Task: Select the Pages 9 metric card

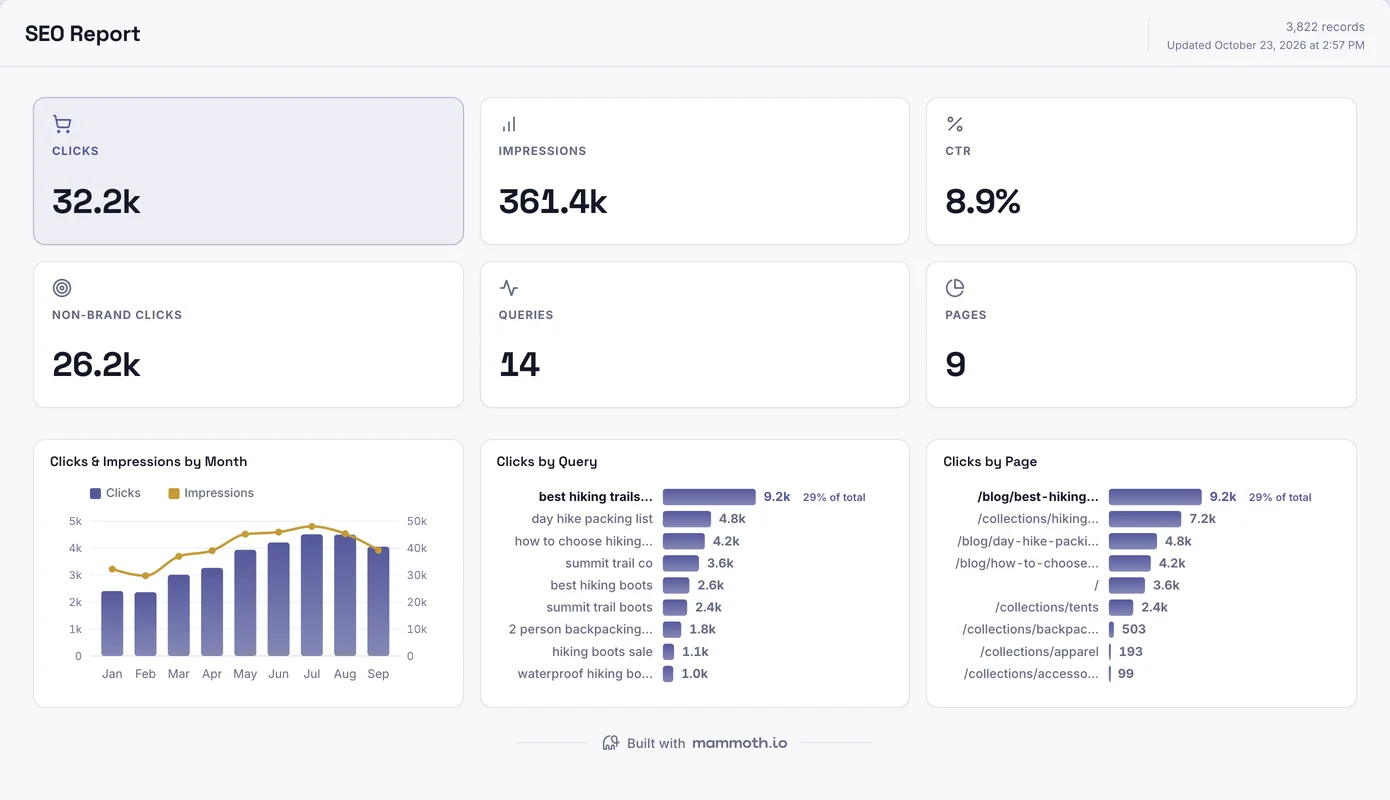Action: 1141,335
